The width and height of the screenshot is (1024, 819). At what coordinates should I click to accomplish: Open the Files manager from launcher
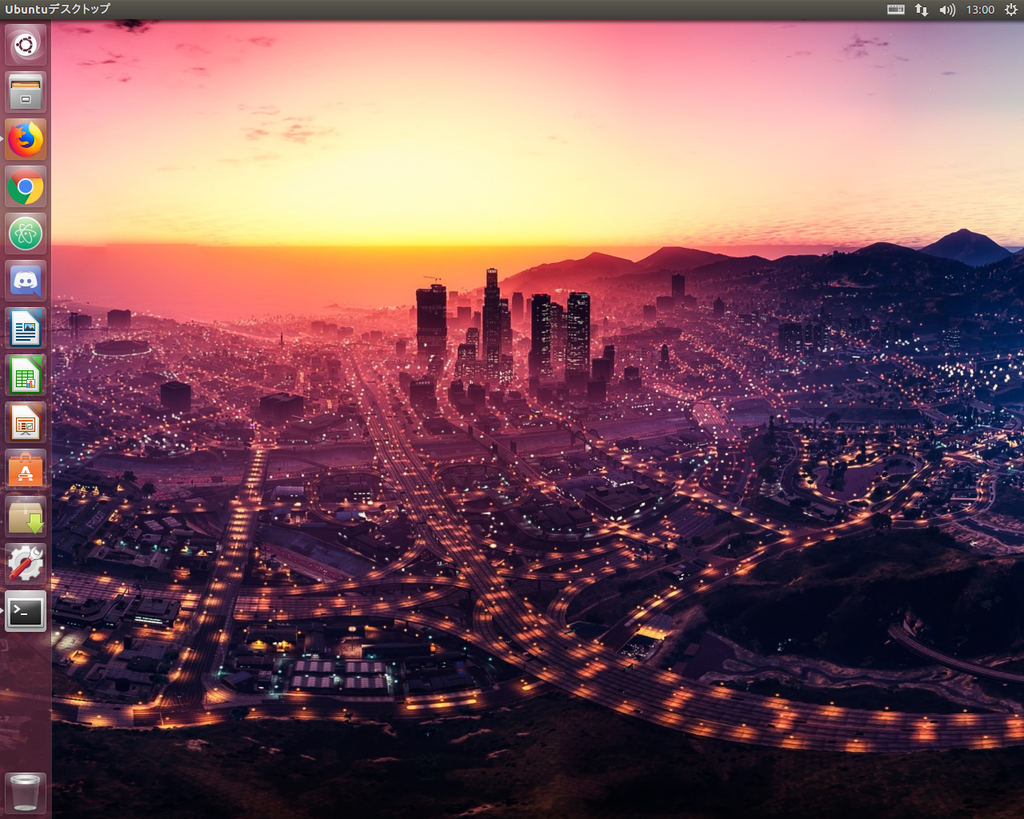(x=25, y=92)
